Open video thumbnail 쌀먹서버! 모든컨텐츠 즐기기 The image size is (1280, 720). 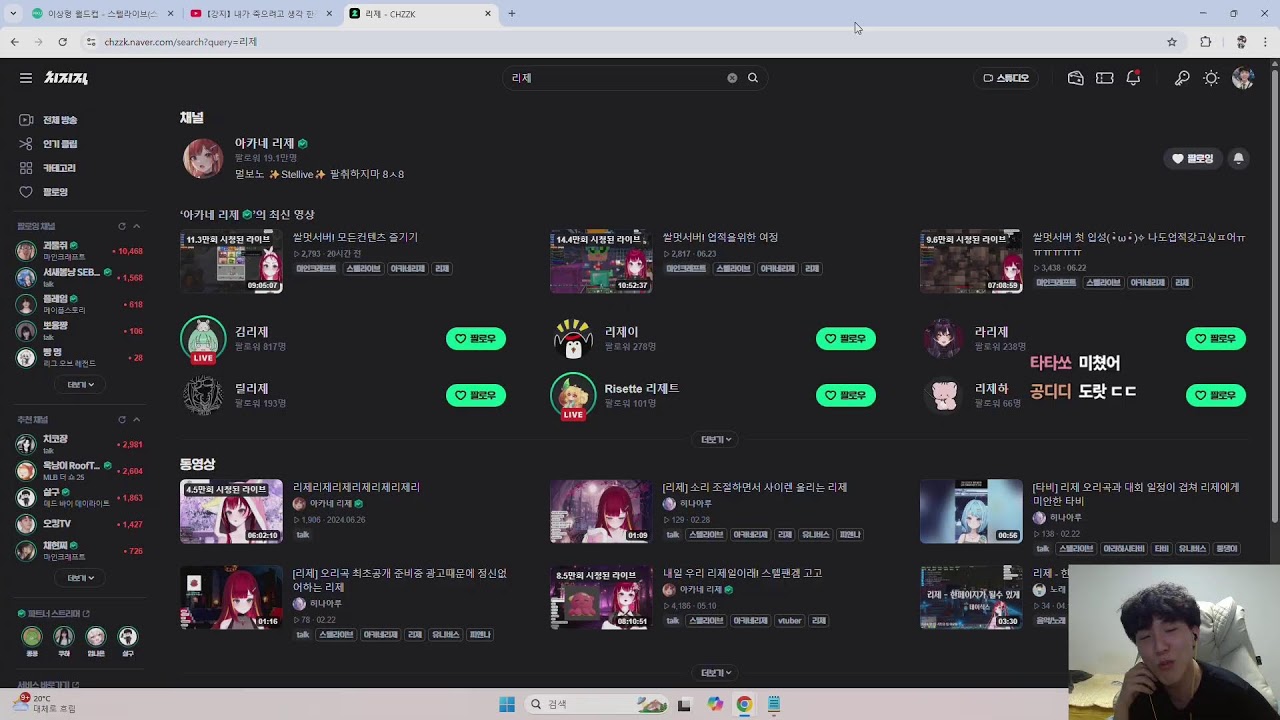click(231, 261)
